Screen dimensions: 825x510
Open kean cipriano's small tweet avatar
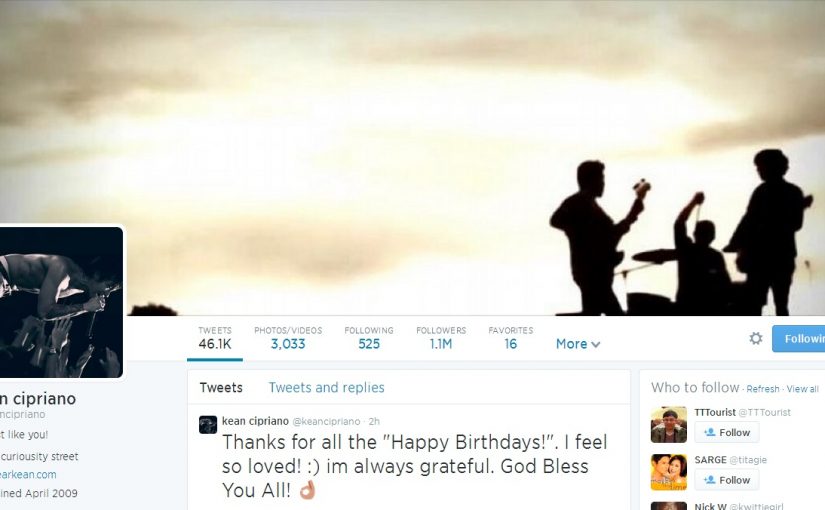(208, 424)
